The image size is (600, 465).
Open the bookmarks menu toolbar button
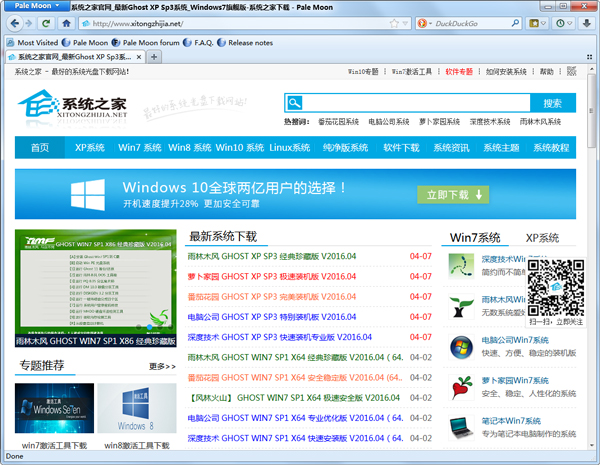(537, 23)
